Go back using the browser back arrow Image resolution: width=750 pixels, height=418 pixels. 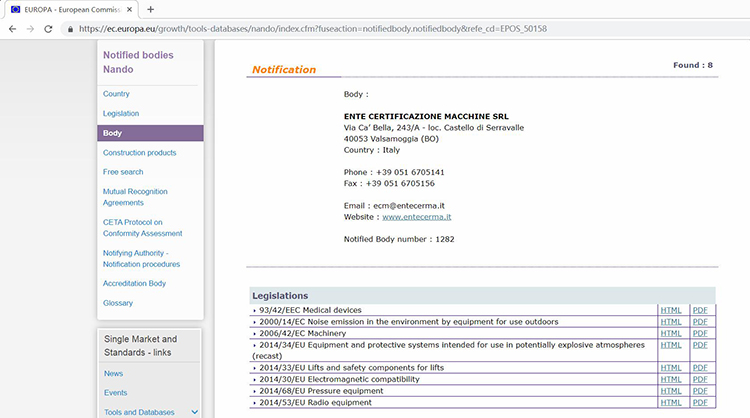12,29
